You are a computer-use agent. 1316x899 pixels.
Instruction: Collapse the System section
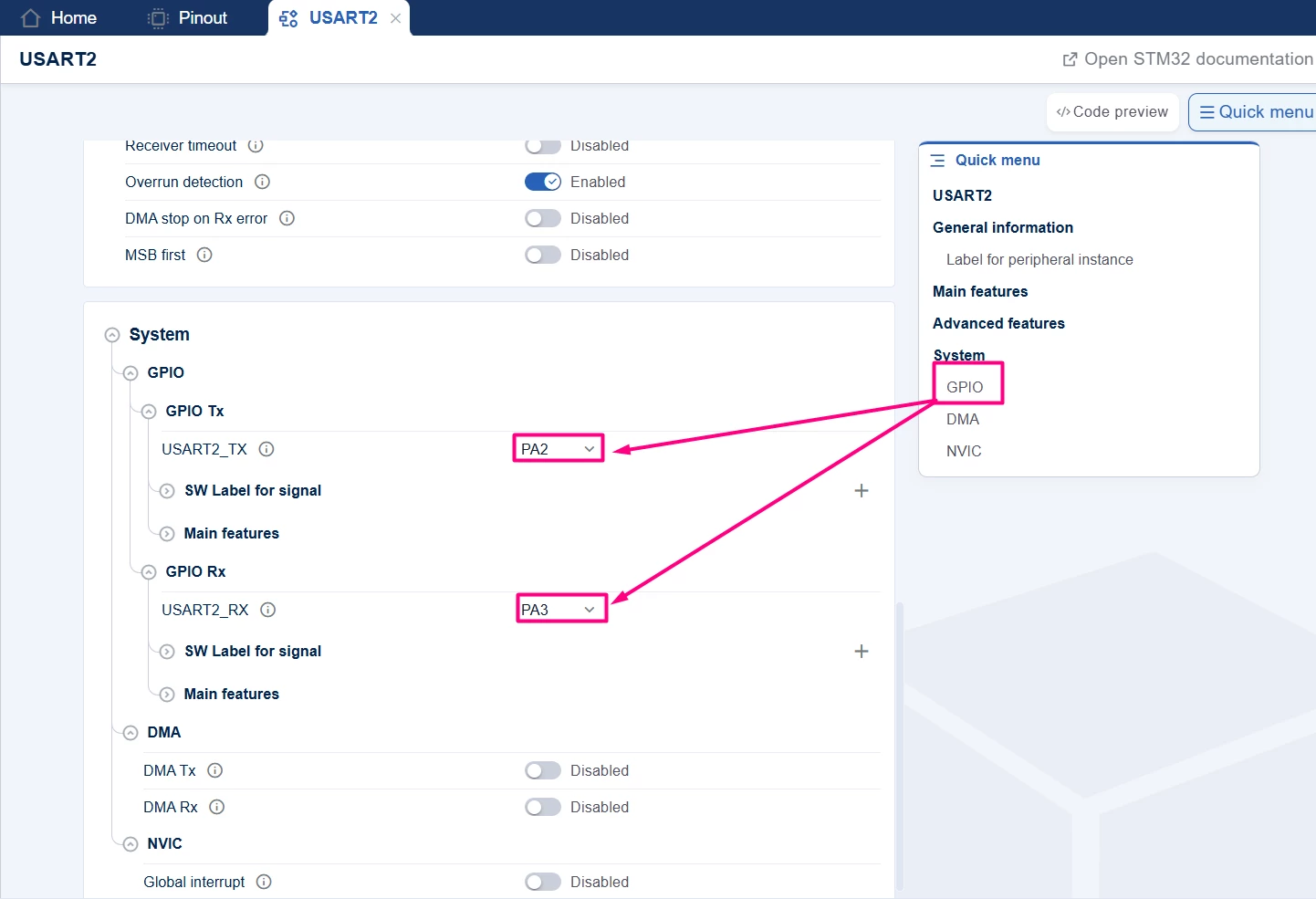pos(112,335)
